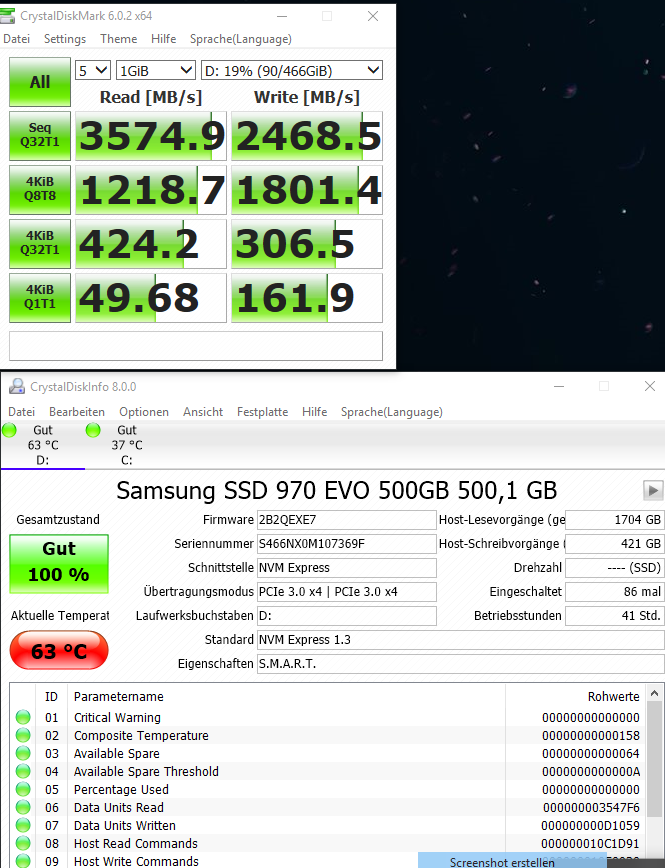Screen dimensions: 665x868
Task: Click the status icon for Available Spare row 03
Action: [23, 753]
